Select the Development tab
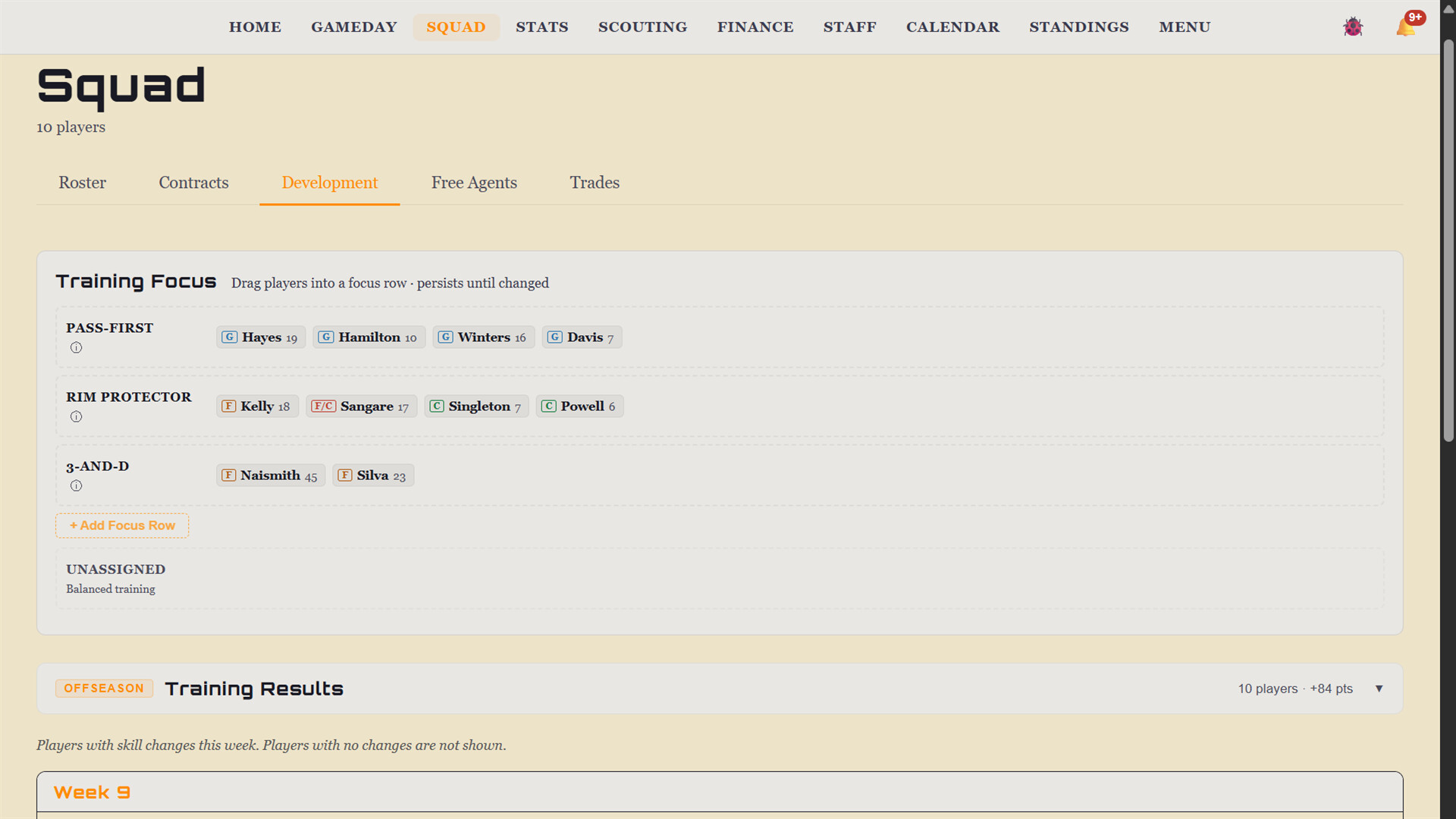 pyautogui.click(x=329, y=183)
